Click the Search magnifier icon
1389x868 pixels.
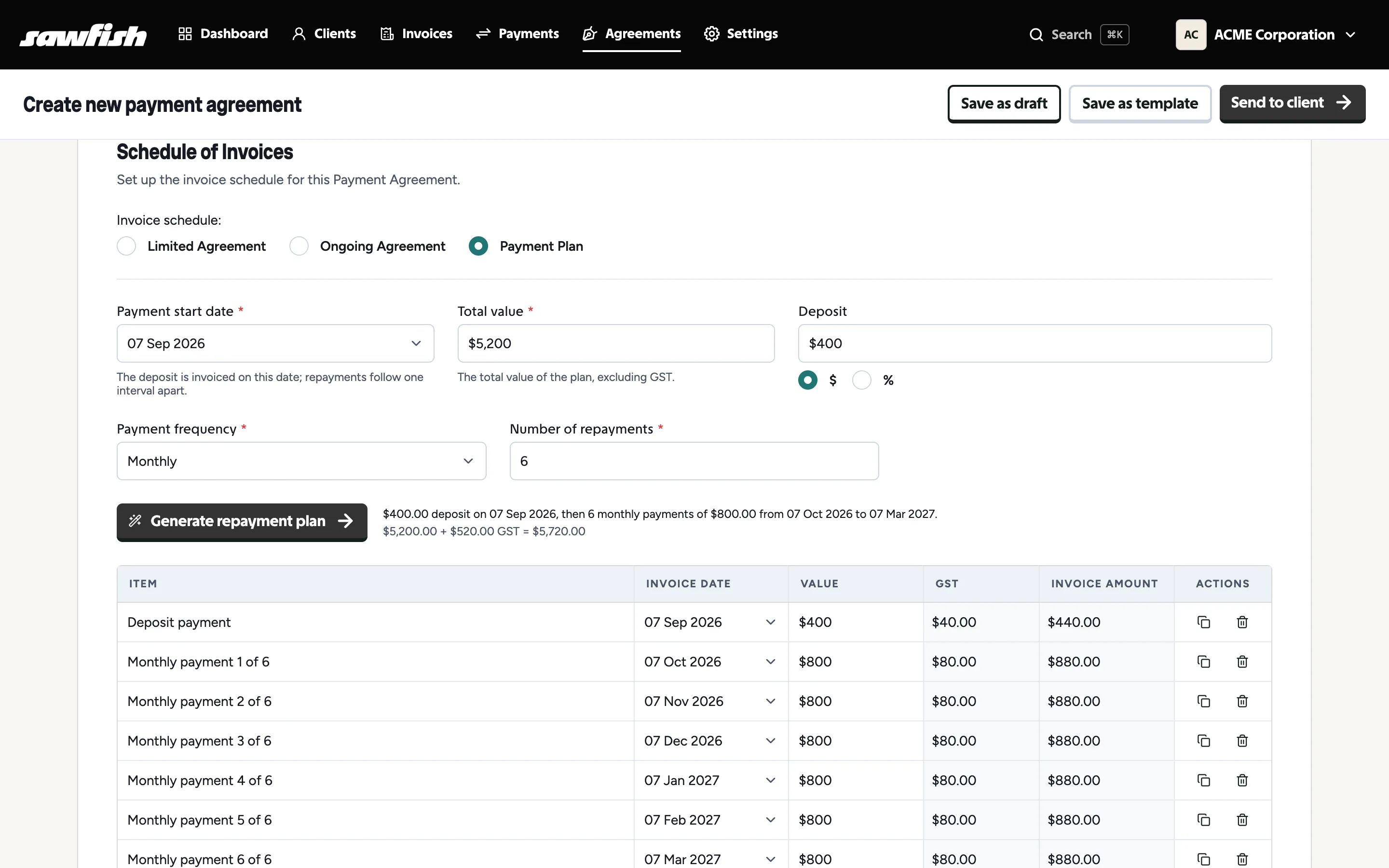point(1036,35)
